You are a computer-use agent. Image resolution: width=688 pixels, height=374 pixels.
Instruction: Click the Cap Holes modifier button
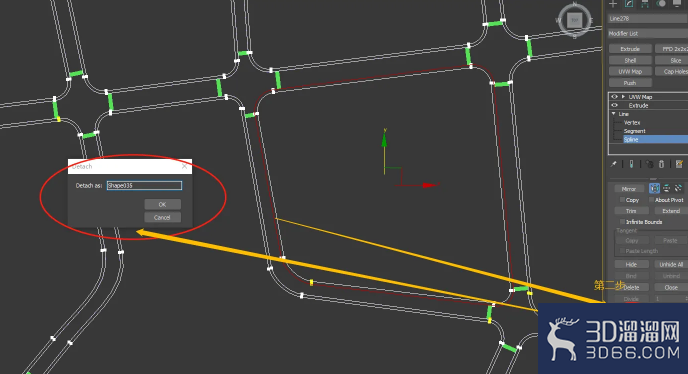click(x=671, y=71)
